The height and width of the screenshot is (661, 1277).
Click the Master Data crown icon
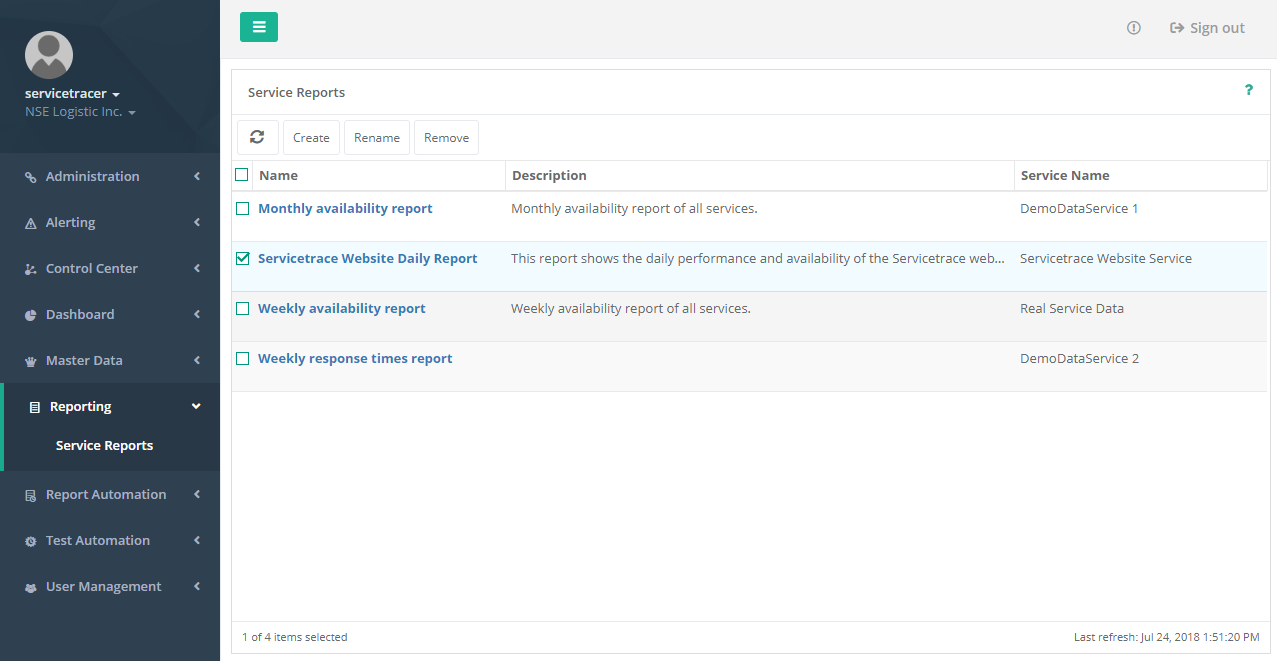pyautogui.click(x=31, y=361)
